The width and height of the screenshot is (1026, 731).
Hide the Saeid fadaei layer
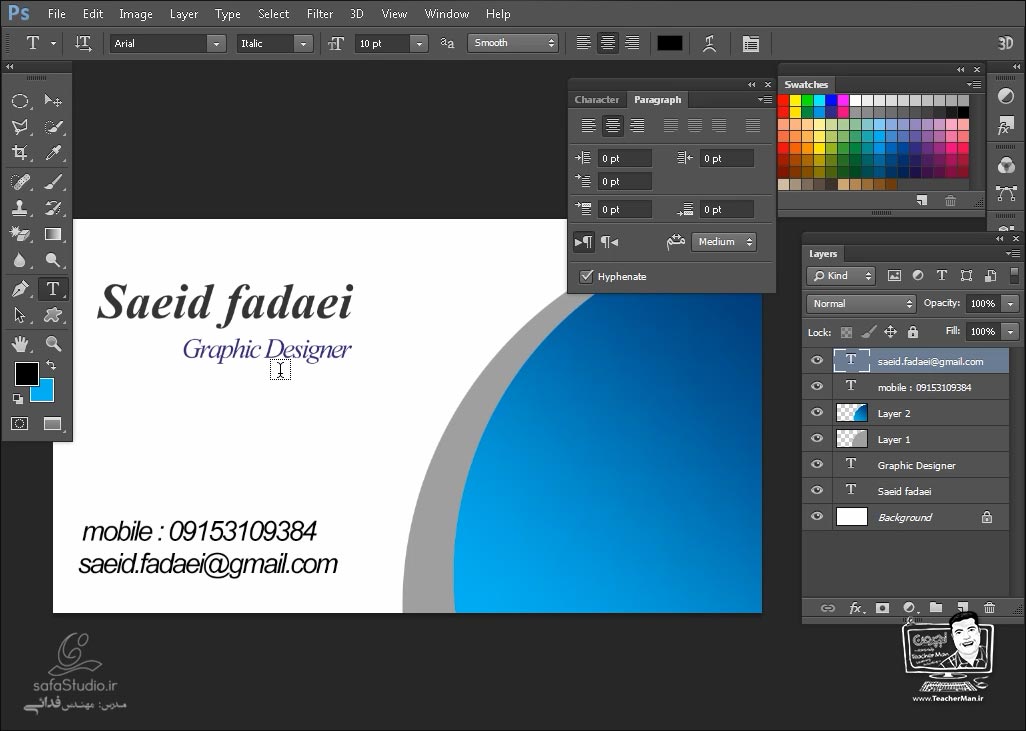[x=817, y=490]
